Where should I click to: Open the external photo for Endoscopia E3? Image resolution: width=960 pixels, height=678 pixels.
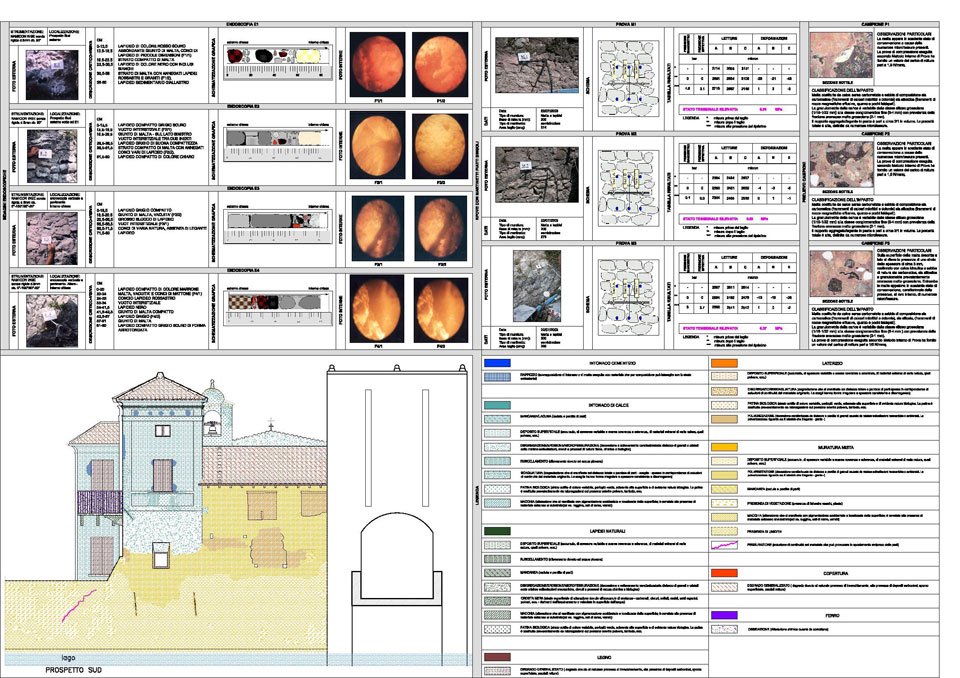click(52, 238)
